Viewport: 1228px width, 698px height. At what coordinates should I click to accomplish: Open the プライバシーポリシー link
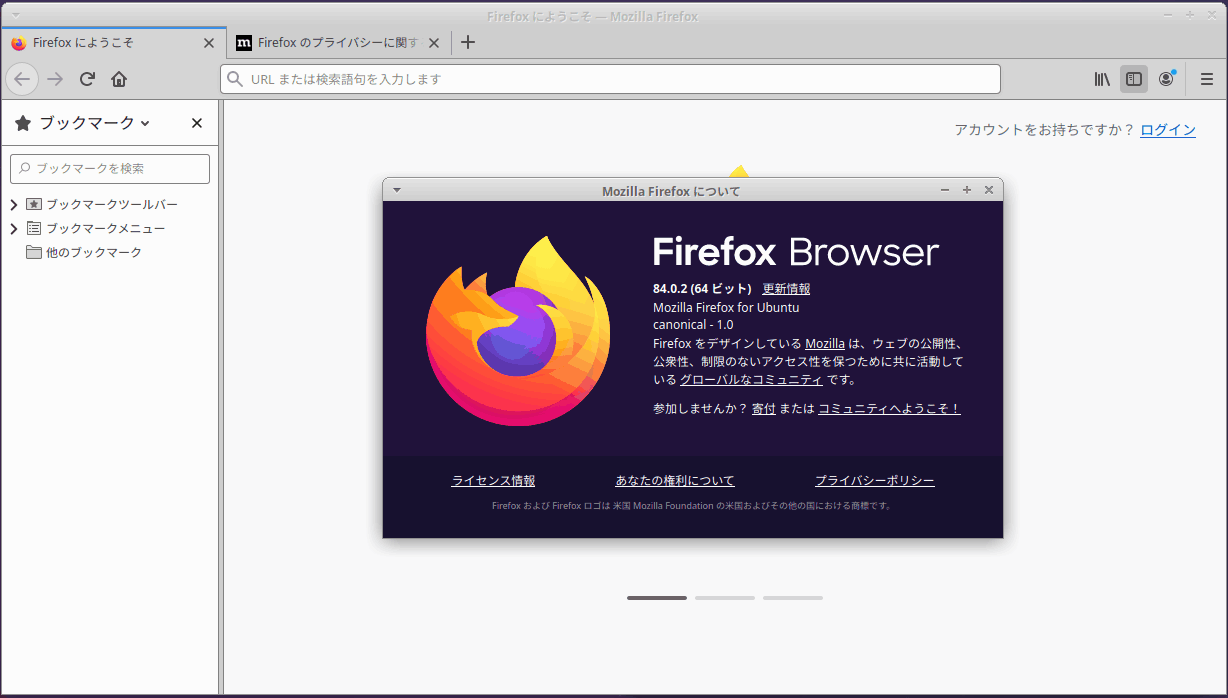click(x=875, y=481)
